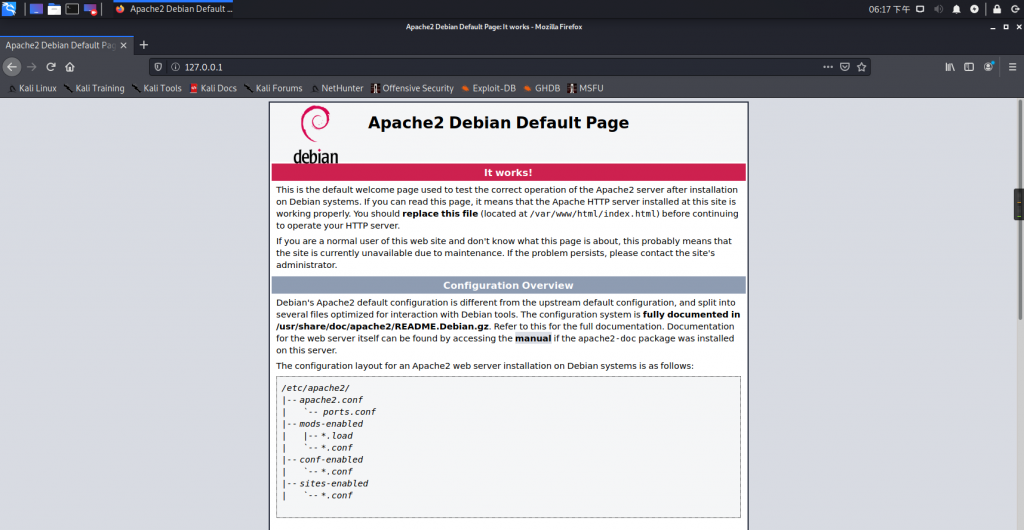Screen dimensions: 1024x530
Task: Click the sites-enabled line in the tree
Action: click(334, 484)
